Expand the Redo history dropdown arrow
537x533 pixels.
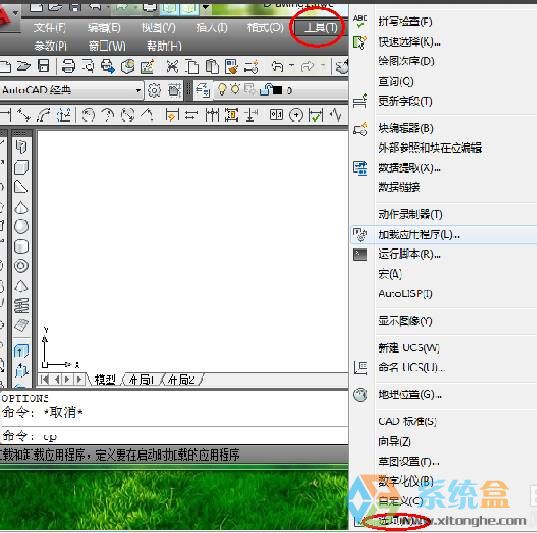[x=323, y=65]
